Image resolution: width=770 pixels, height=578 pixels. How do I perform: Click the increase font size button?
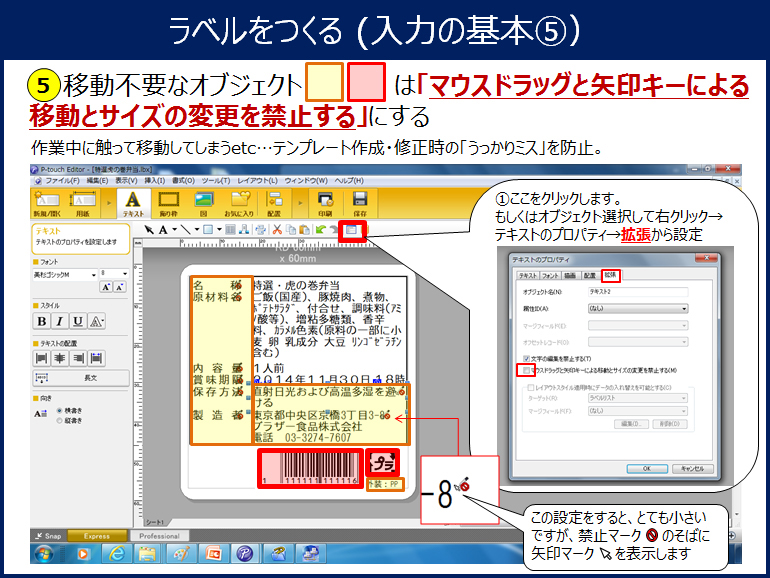[x=106, y=287]
